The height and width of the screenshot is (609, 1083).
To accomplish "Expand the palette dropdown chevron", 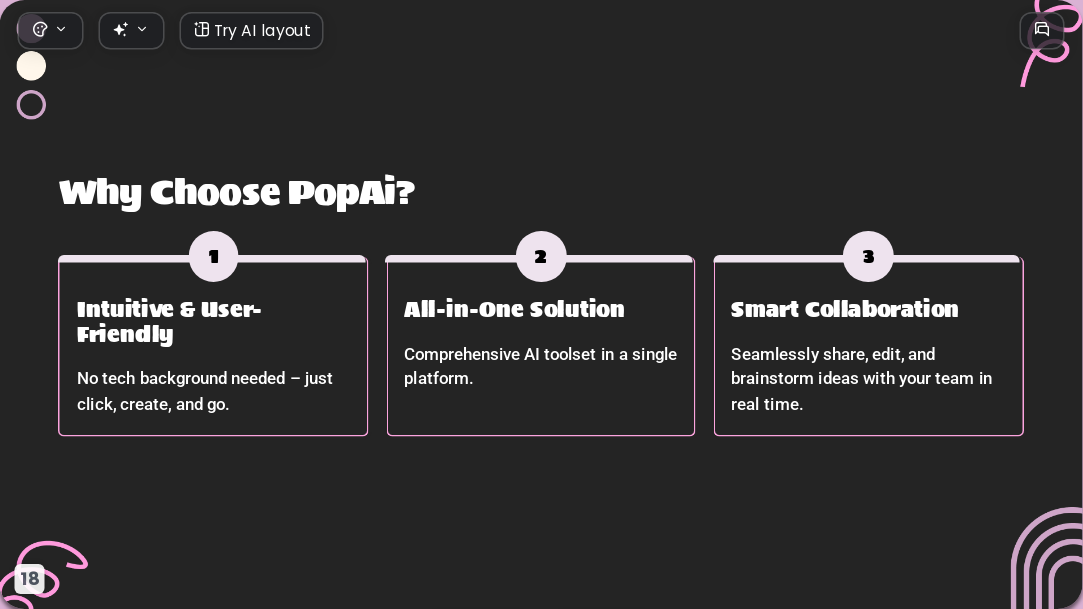I will 61,29.
